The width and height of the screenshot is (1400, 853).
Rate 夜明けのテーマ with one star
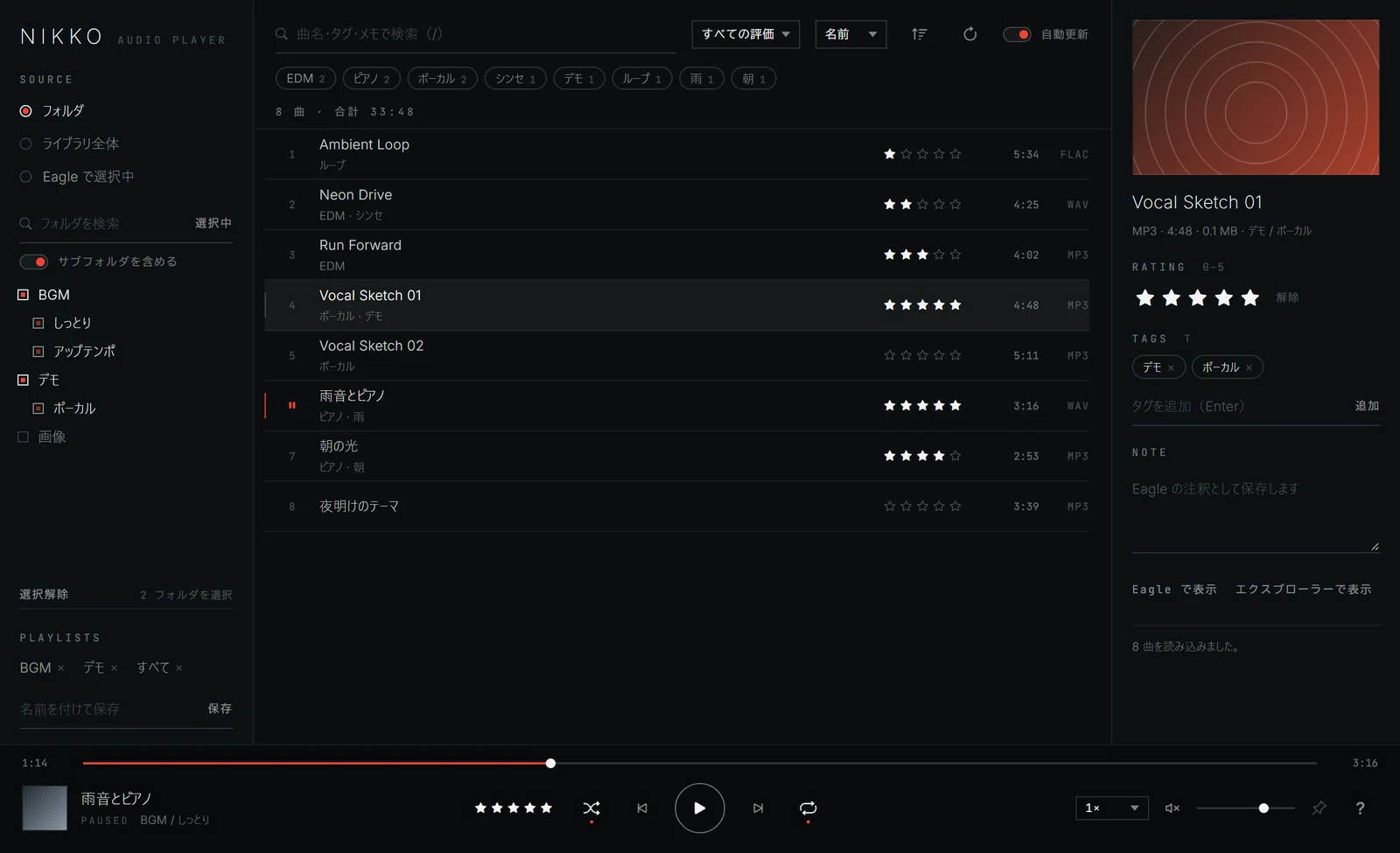[x=890, y=506]
